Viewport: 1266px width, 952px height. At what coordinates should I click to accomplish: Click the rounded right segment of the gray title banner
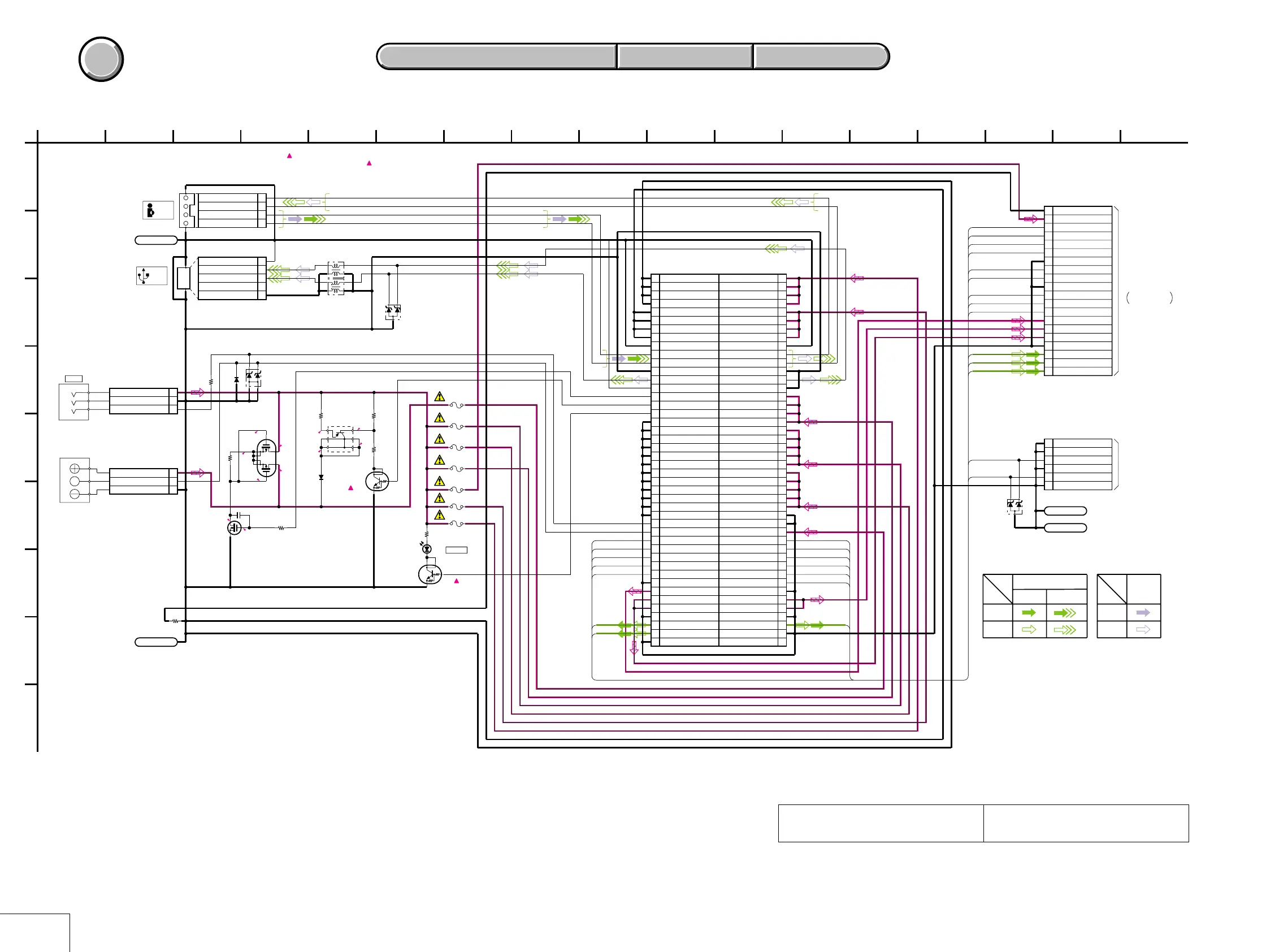coord(821,57)
